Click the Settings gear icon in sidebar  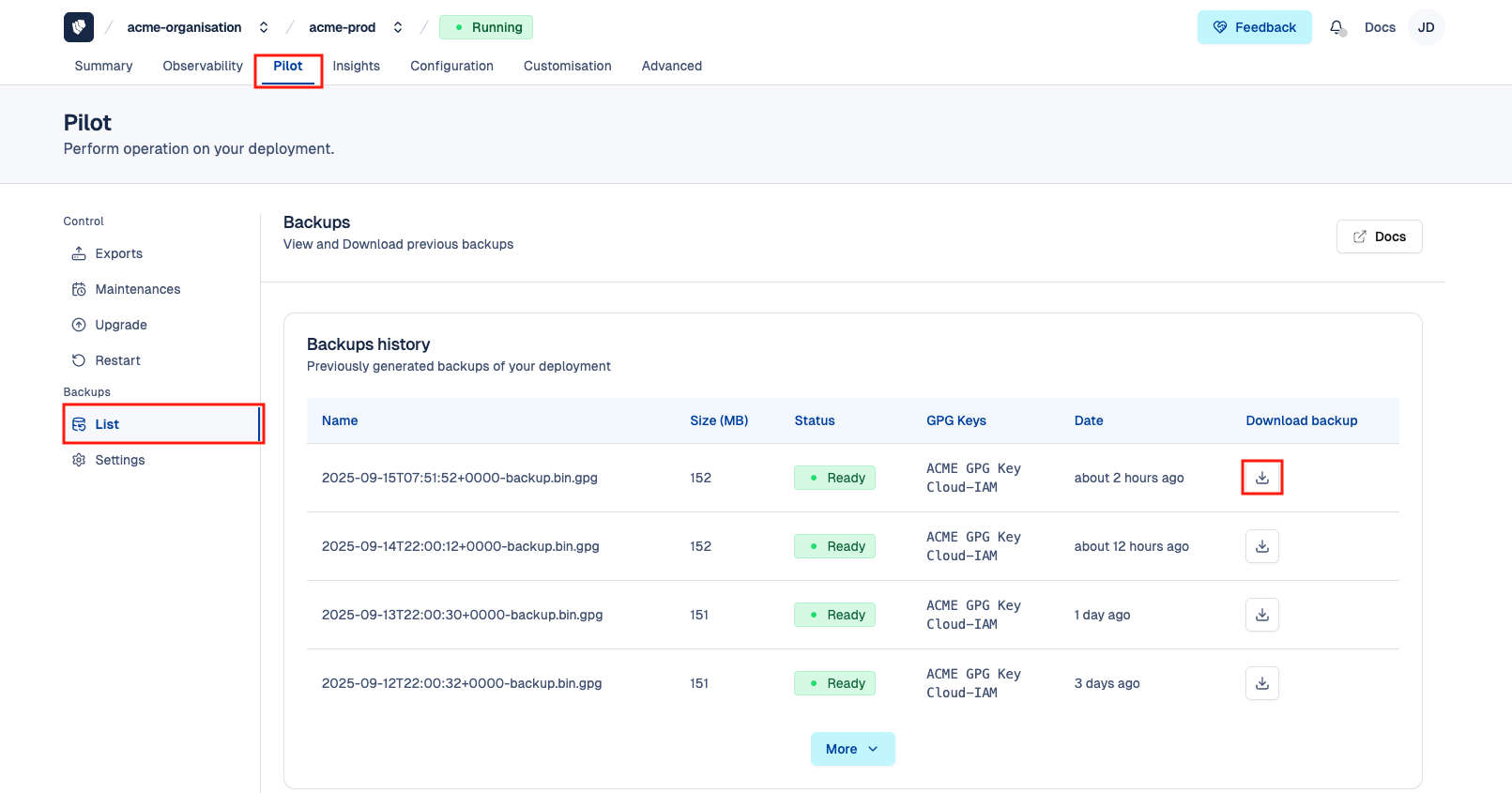pos(79,460)
